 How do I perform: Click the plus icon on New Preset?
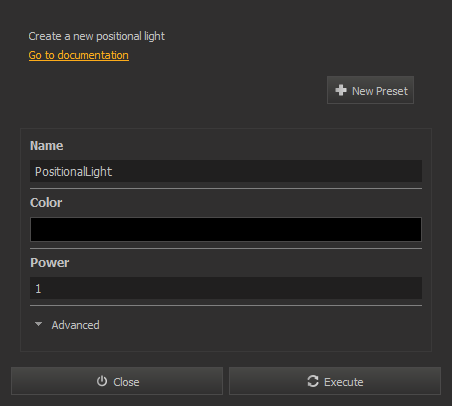pos(341,90)
